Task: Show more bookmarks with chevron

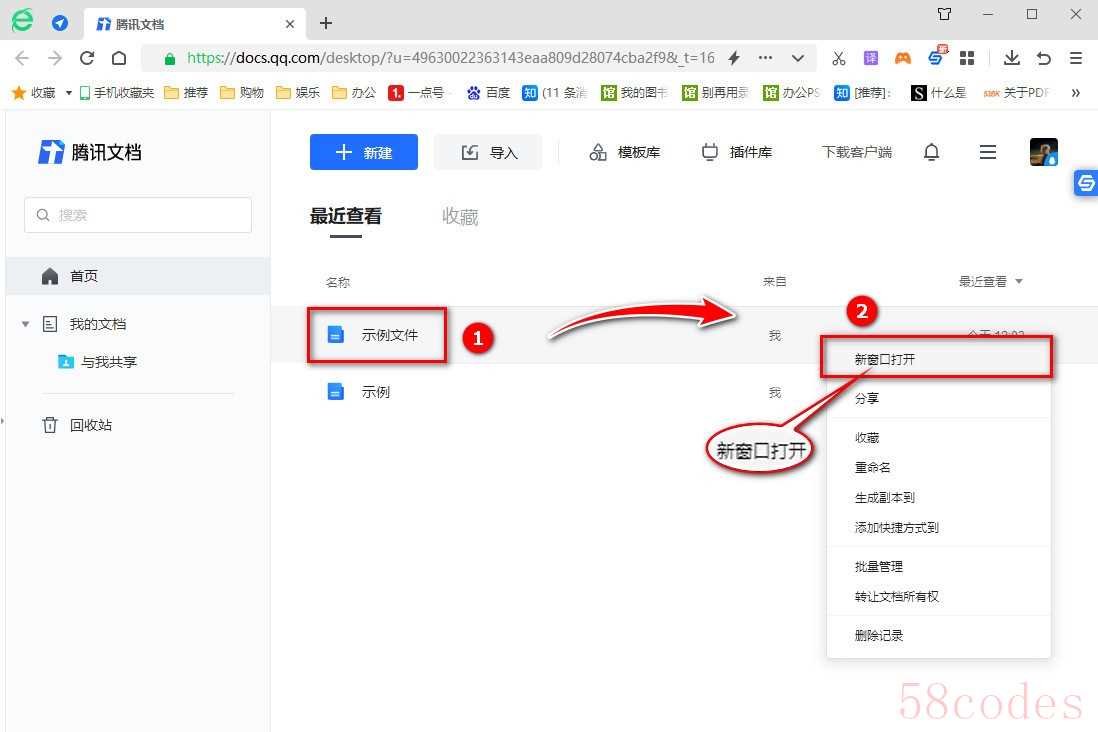Action: point(1076,92)
